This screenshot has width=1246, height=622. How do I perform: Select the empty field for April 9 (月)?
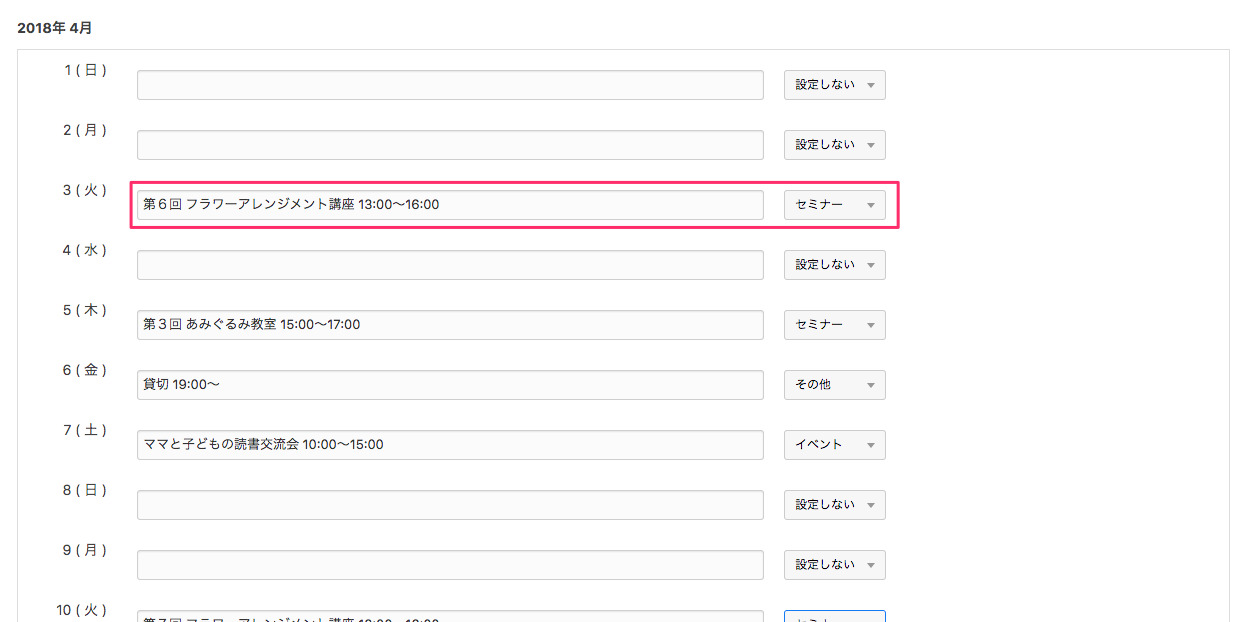coord(450,565)
